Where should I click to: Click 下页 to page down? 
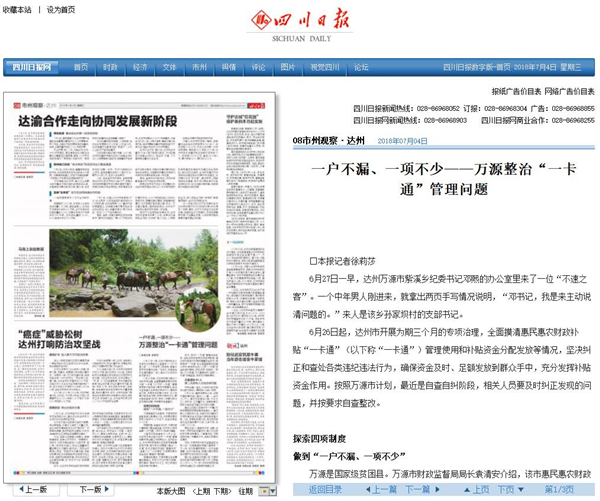[x=510, y=490]
